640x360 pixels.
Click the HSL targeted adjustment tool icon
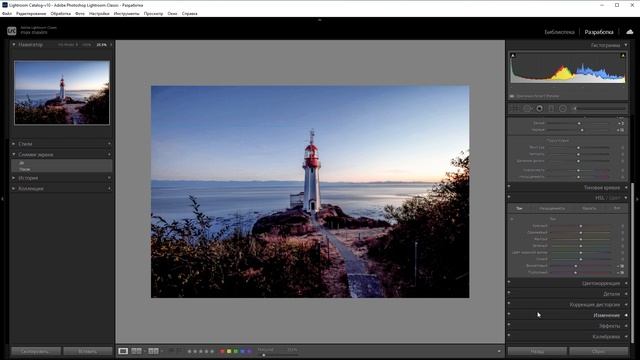pyautogui.click(x=512, y=219)
